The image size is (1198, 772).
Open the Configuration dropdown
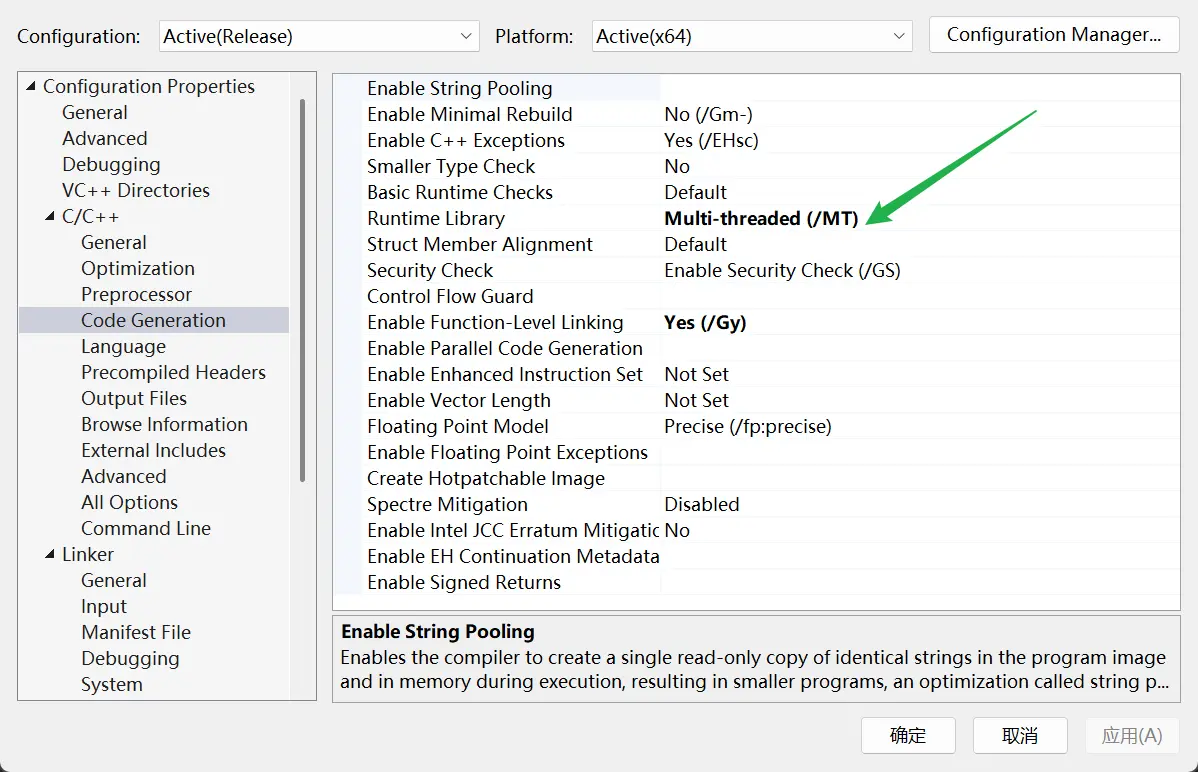point(319,36)
